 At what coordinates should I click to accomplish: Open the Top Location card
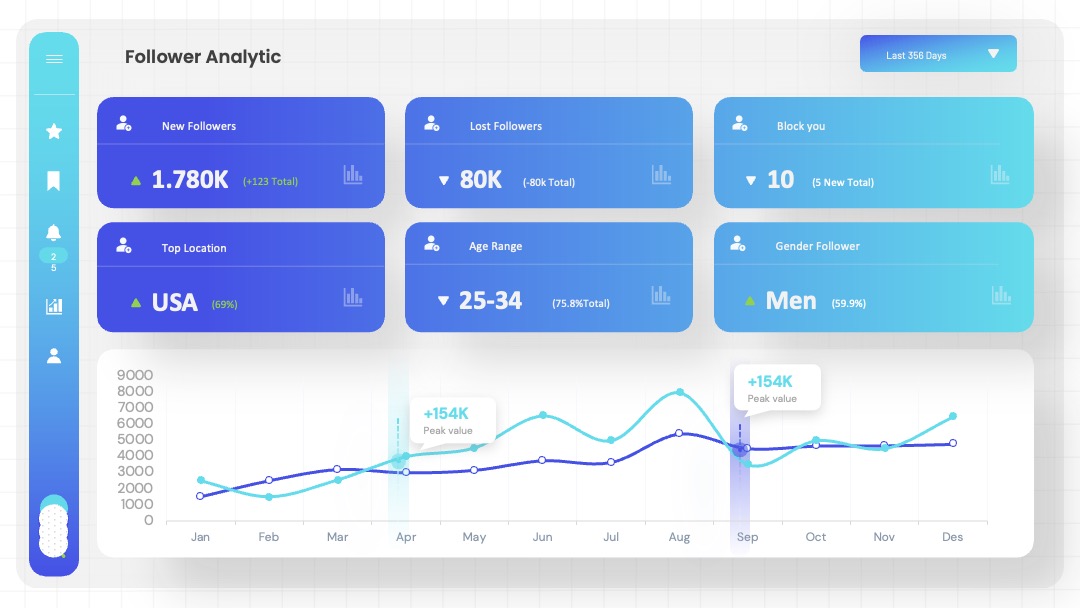(240, 277)
